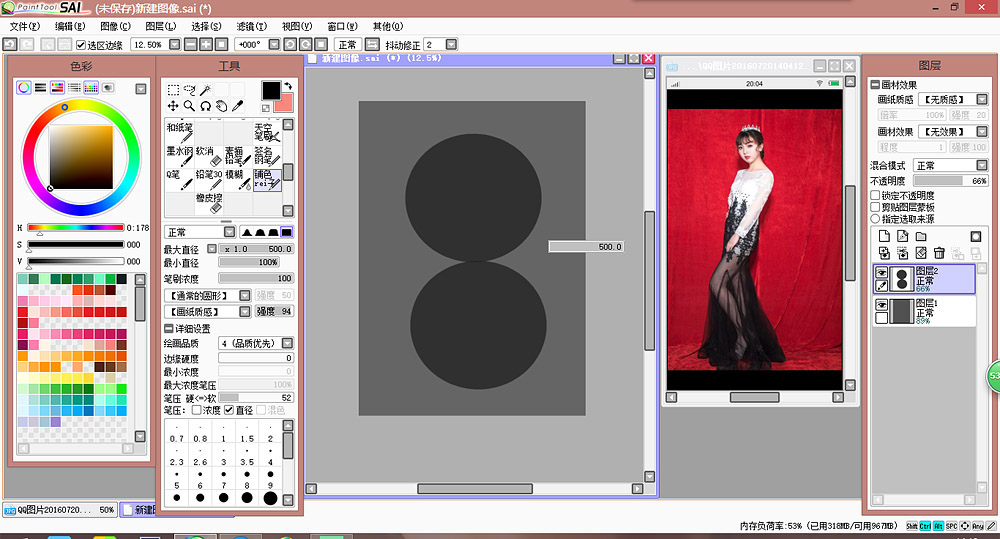The height and width of the screenshot is (539, 1000).
Task: Delete layer with the trash icon
Action: coord(940,253)
